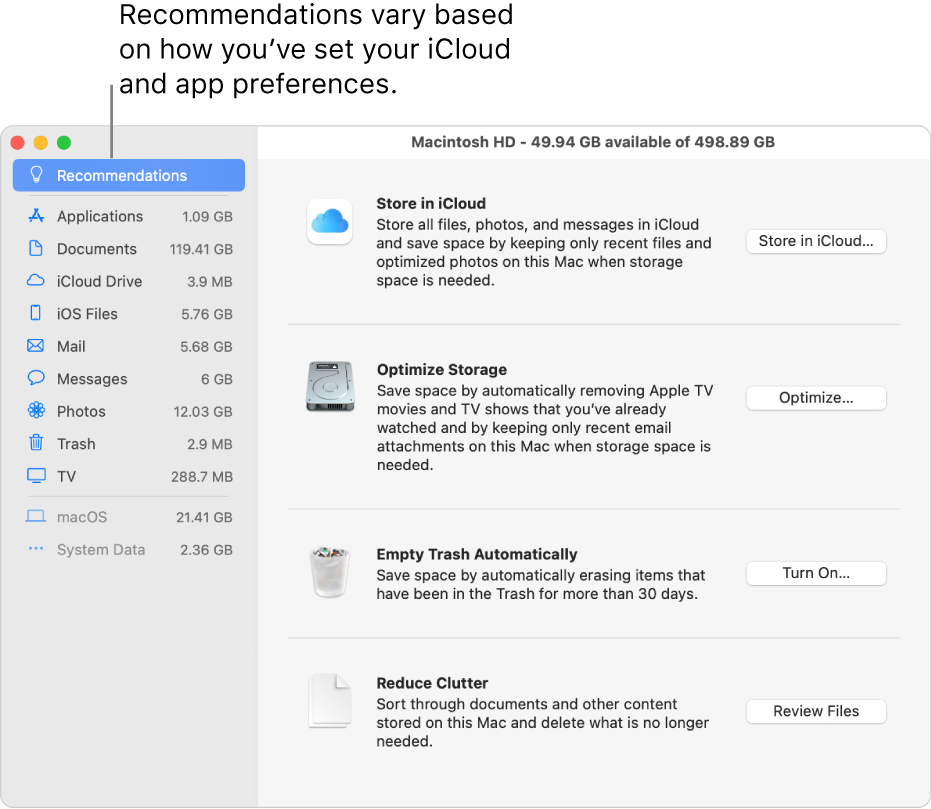Click the green full-screen window button
Viewport: 931px width, 809px height.
[64, 143]
